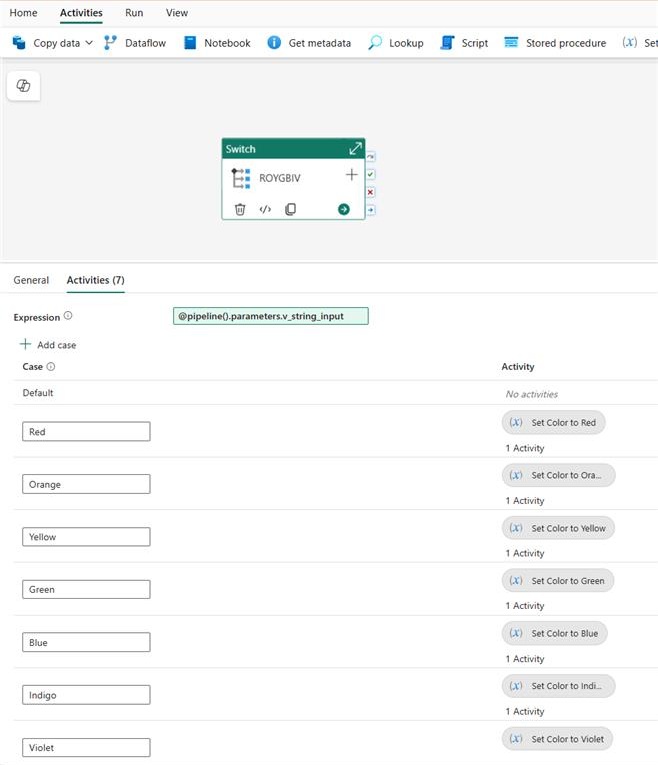658x765 pixels.
Task: Click the Yellow case field
Action: (86, 537)
